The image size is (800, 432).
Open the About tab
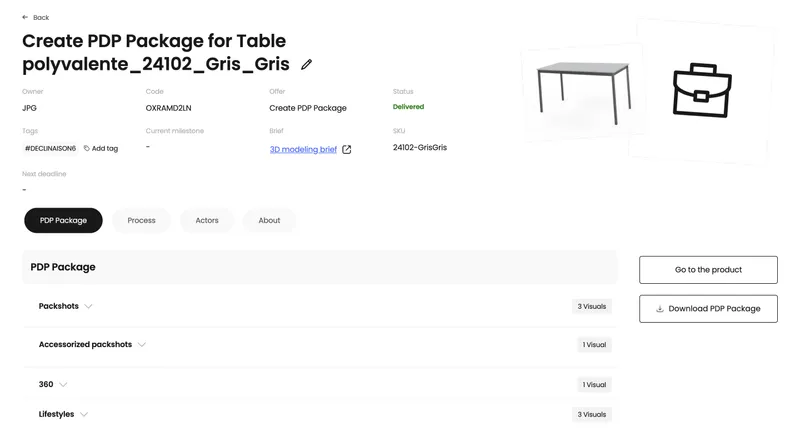tap(269, 220)
